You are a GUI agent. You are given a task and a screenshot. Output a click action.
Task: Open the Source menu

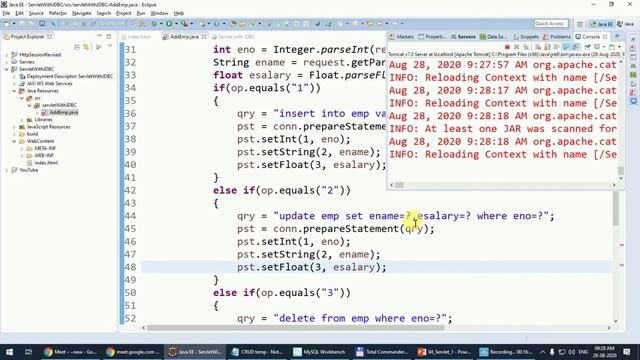pos(36,13)
